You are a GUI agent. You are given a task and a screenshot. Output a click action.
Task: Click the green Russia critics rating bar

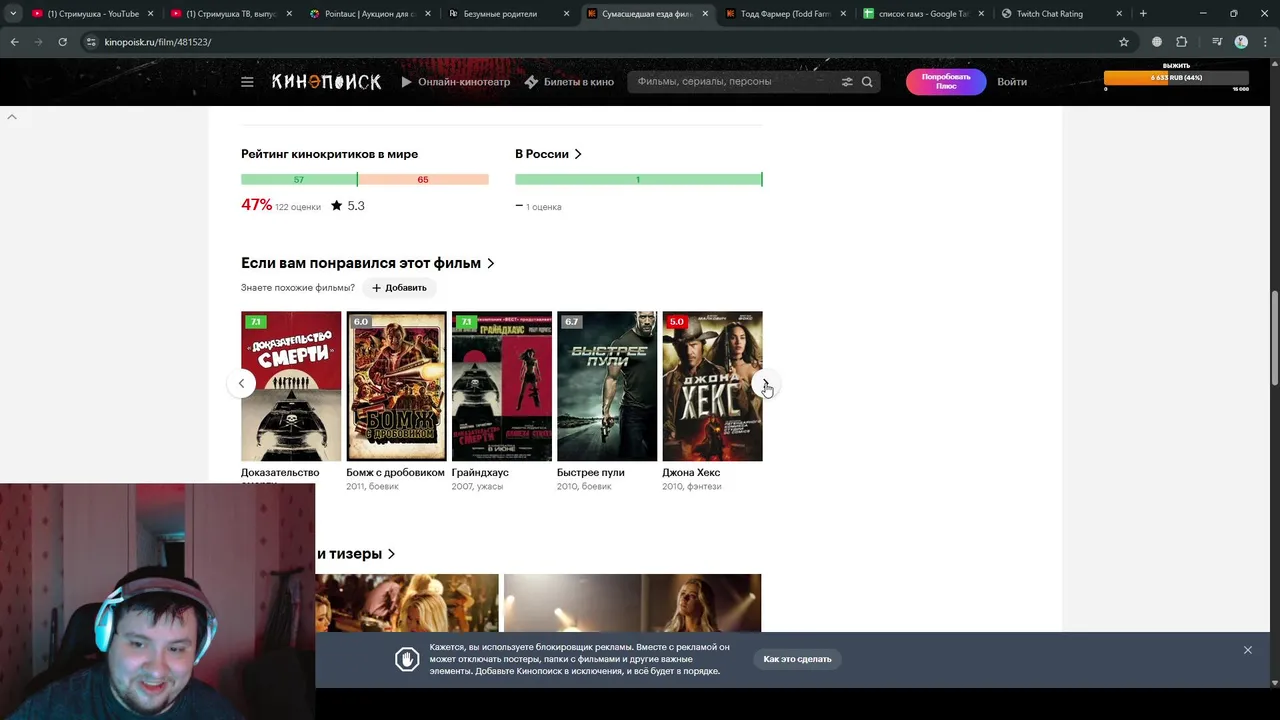(638, 179)
